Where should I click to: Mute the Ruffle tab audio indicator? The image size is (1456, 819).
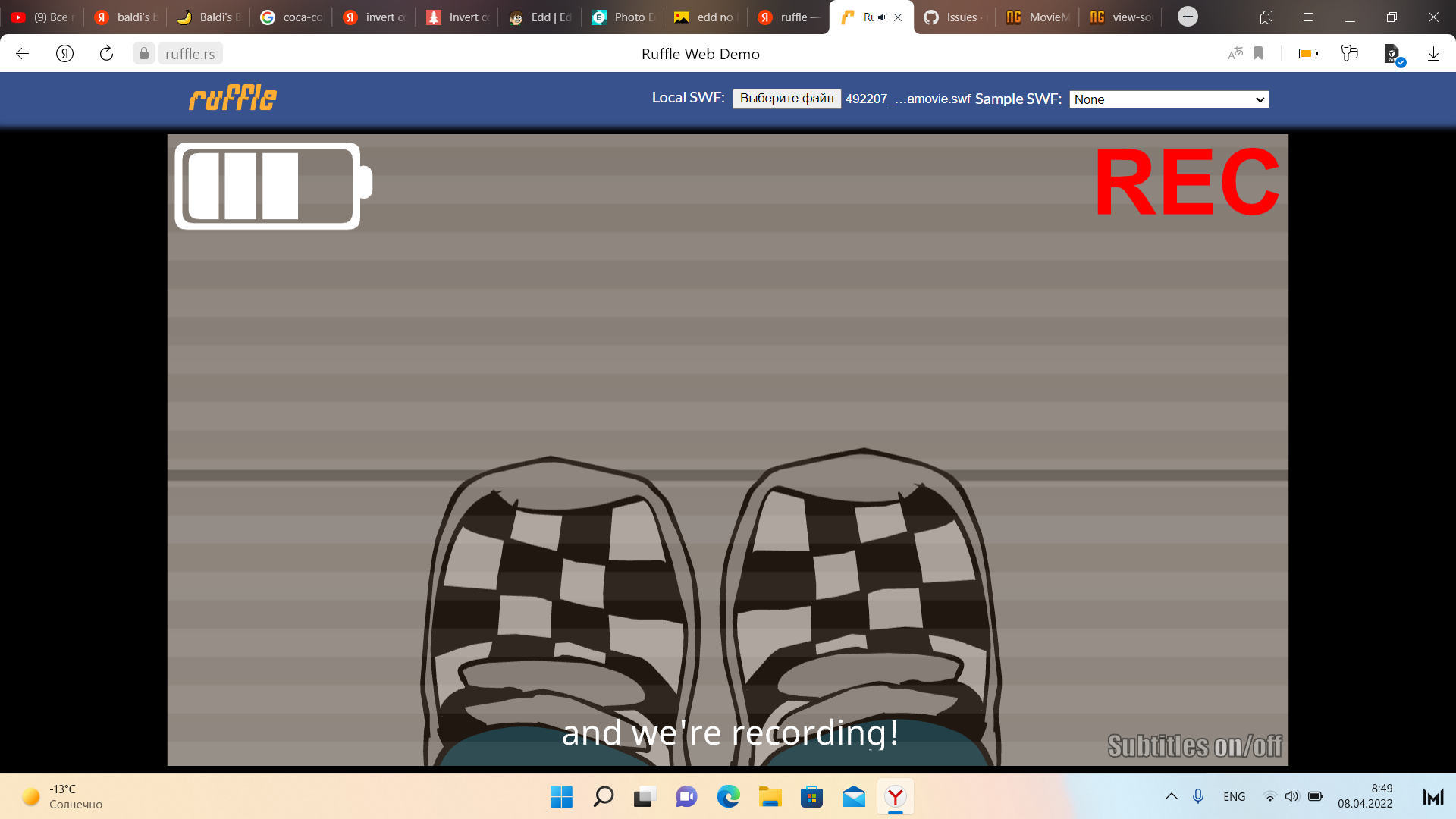880,17
